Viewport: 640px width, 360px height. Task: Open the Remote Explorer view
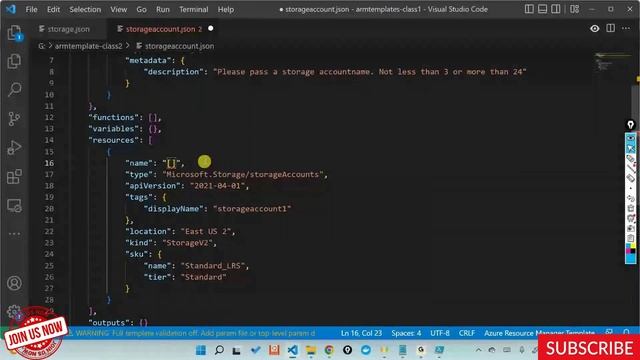point(15,206)
